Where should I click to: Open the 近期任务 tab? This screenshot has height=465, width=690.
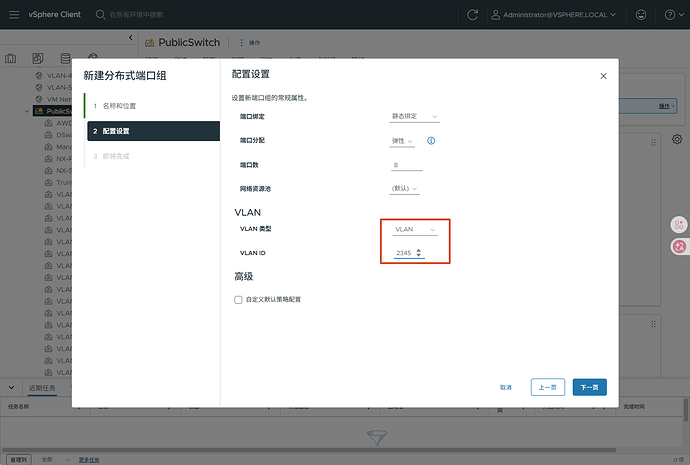(x=42, y=388)
